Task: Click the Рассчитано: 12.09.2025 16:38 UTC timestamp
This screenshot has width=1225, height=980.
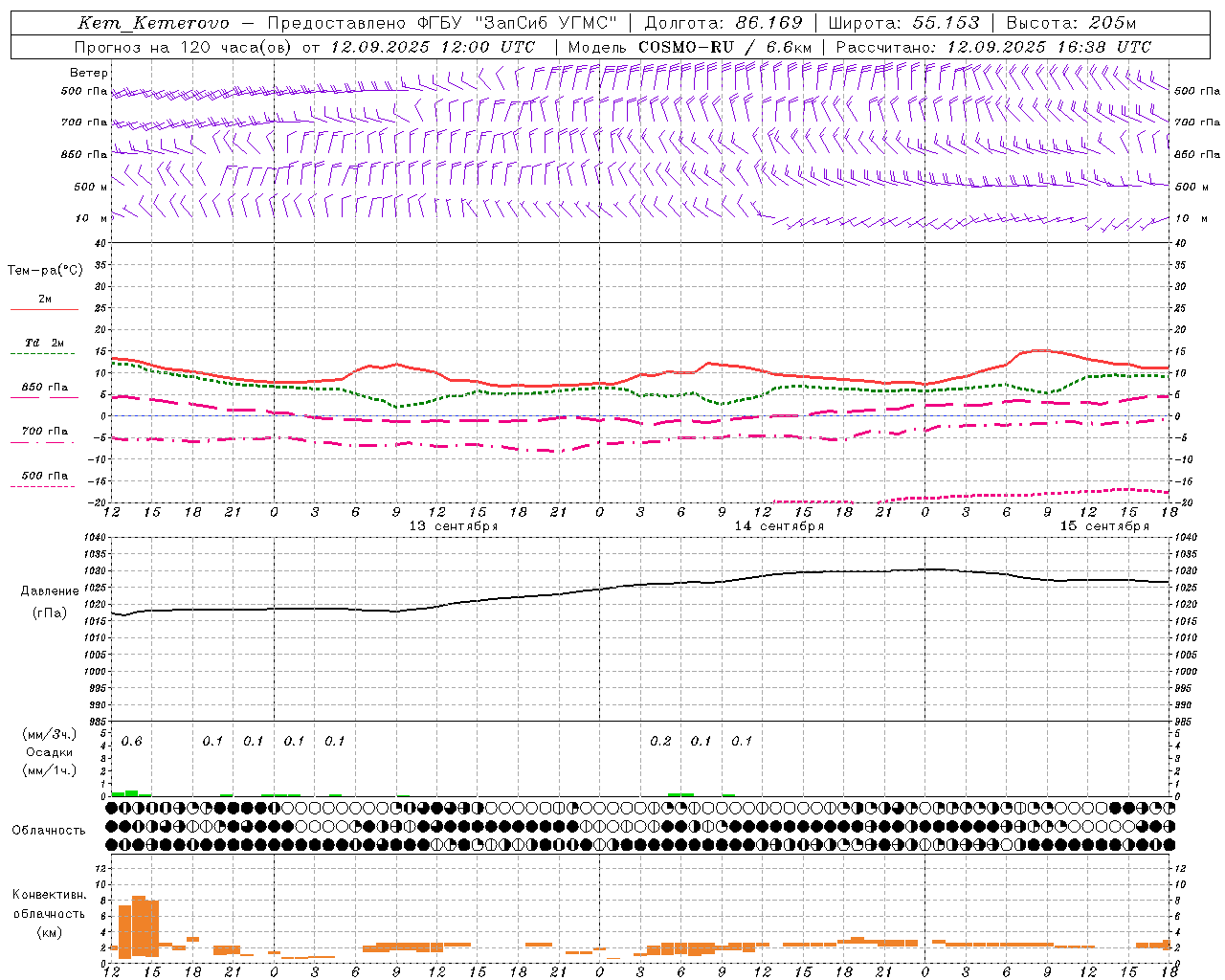Action: tap(993, 47)
